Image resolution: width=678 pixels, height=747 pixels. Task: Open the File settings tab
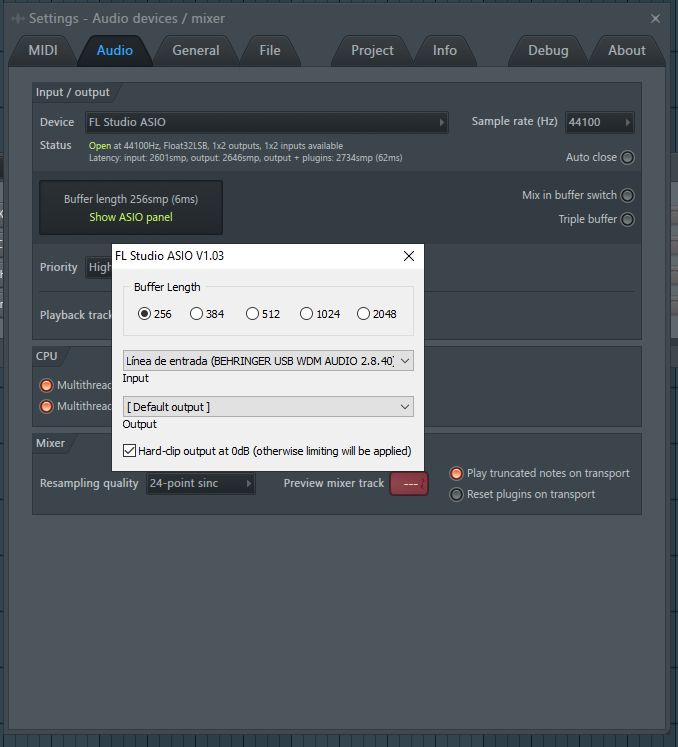click(270, 50)
